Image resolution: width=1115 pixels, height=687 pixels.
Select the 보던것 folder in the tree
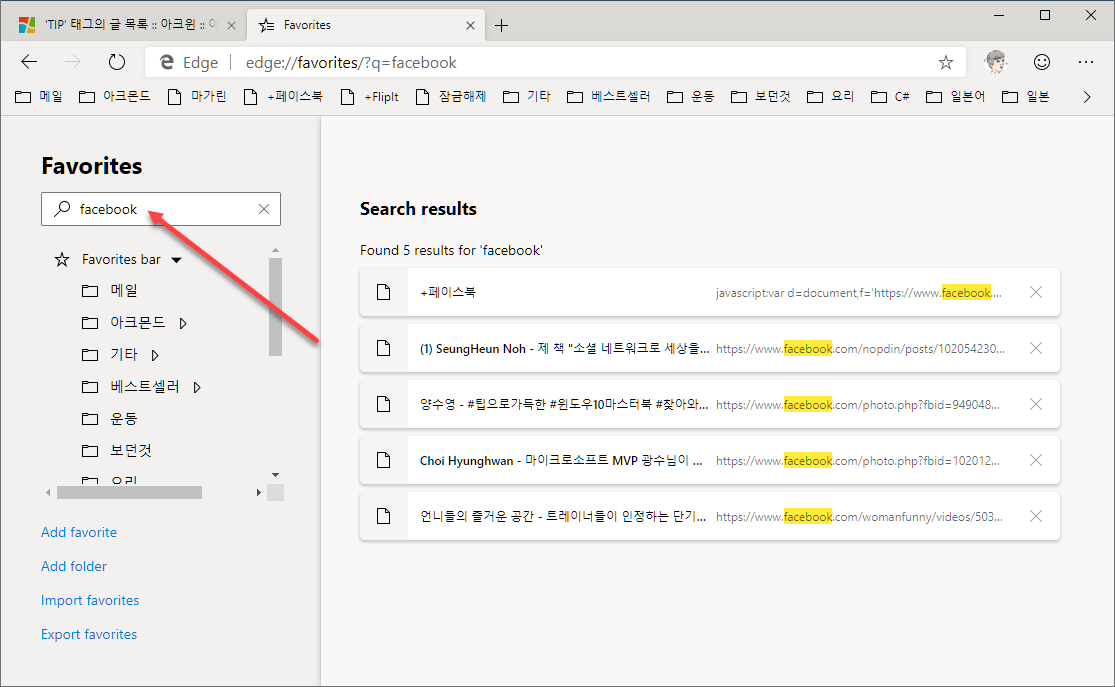point(131,450)
